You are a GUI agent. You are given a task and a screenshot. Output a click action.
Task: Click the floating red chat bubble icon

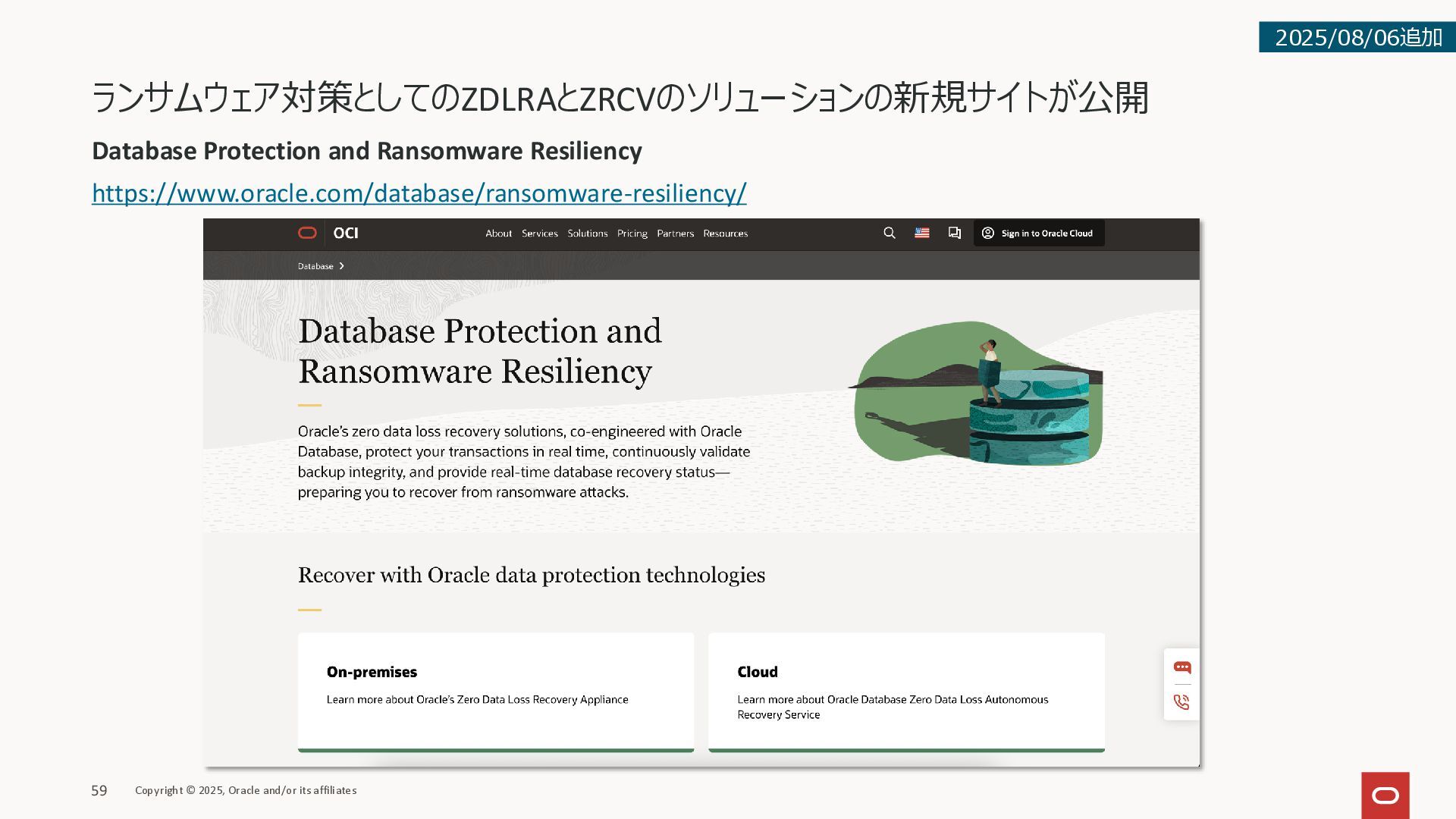pos(1182,667)
